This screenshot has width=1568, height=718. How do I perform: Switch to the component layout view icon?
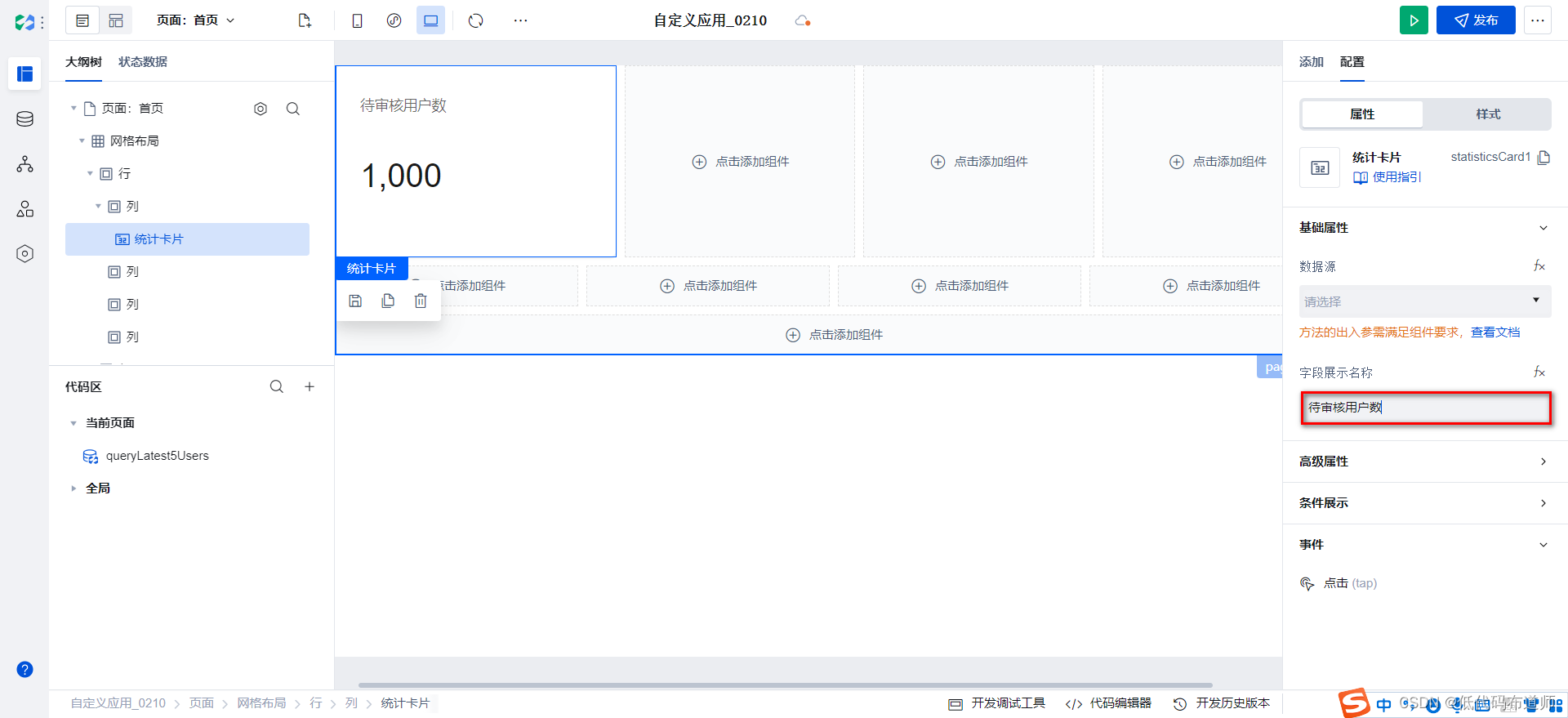116,20
